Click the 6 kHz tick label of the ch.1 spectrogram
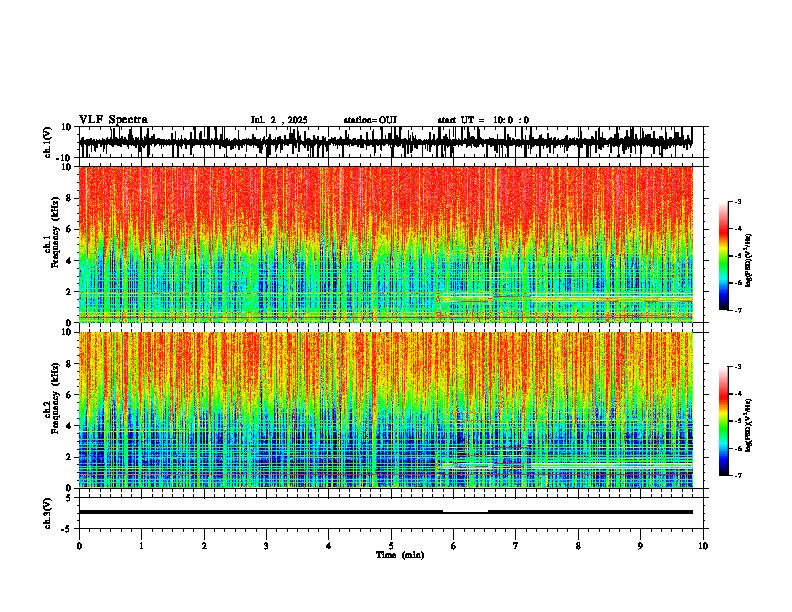The image size is (792, 612). (70, 229)
